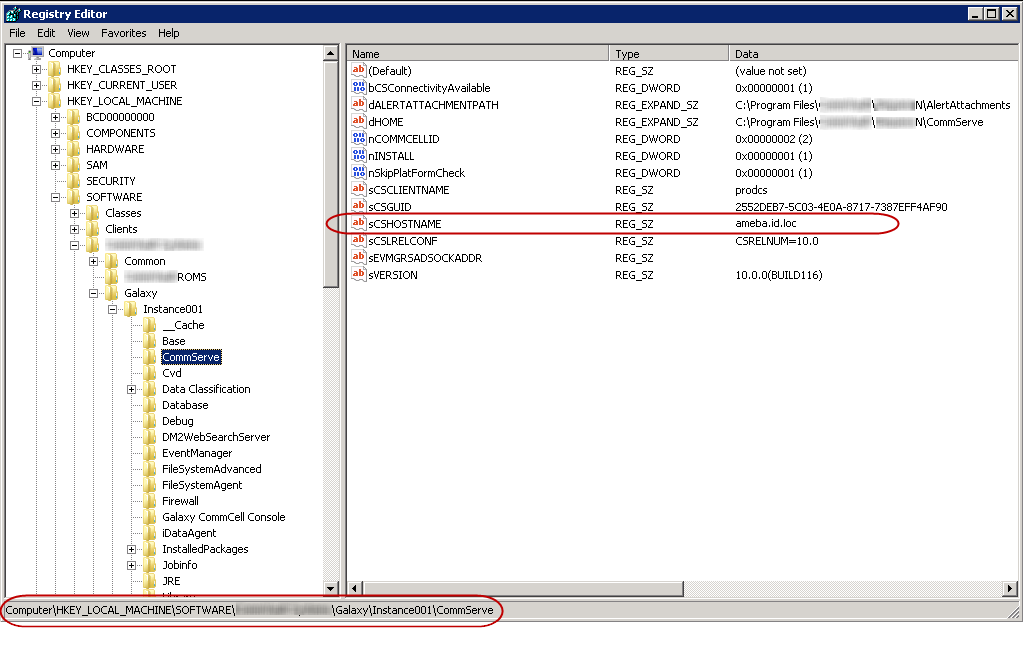
Task: Click the dHOME value icon
Action: tap(359, 122)
